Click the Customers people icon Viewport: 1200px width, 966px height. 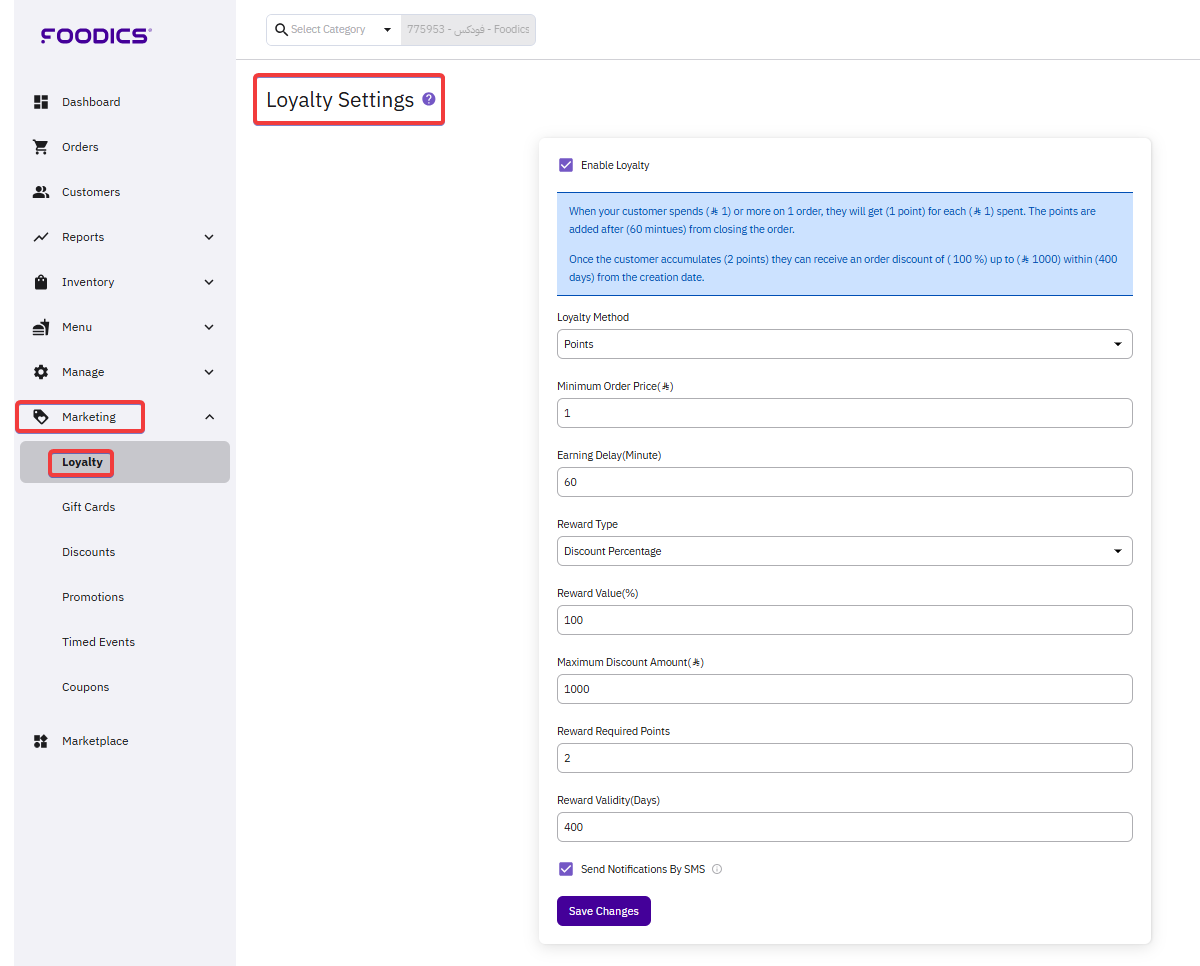pos(41,192)
